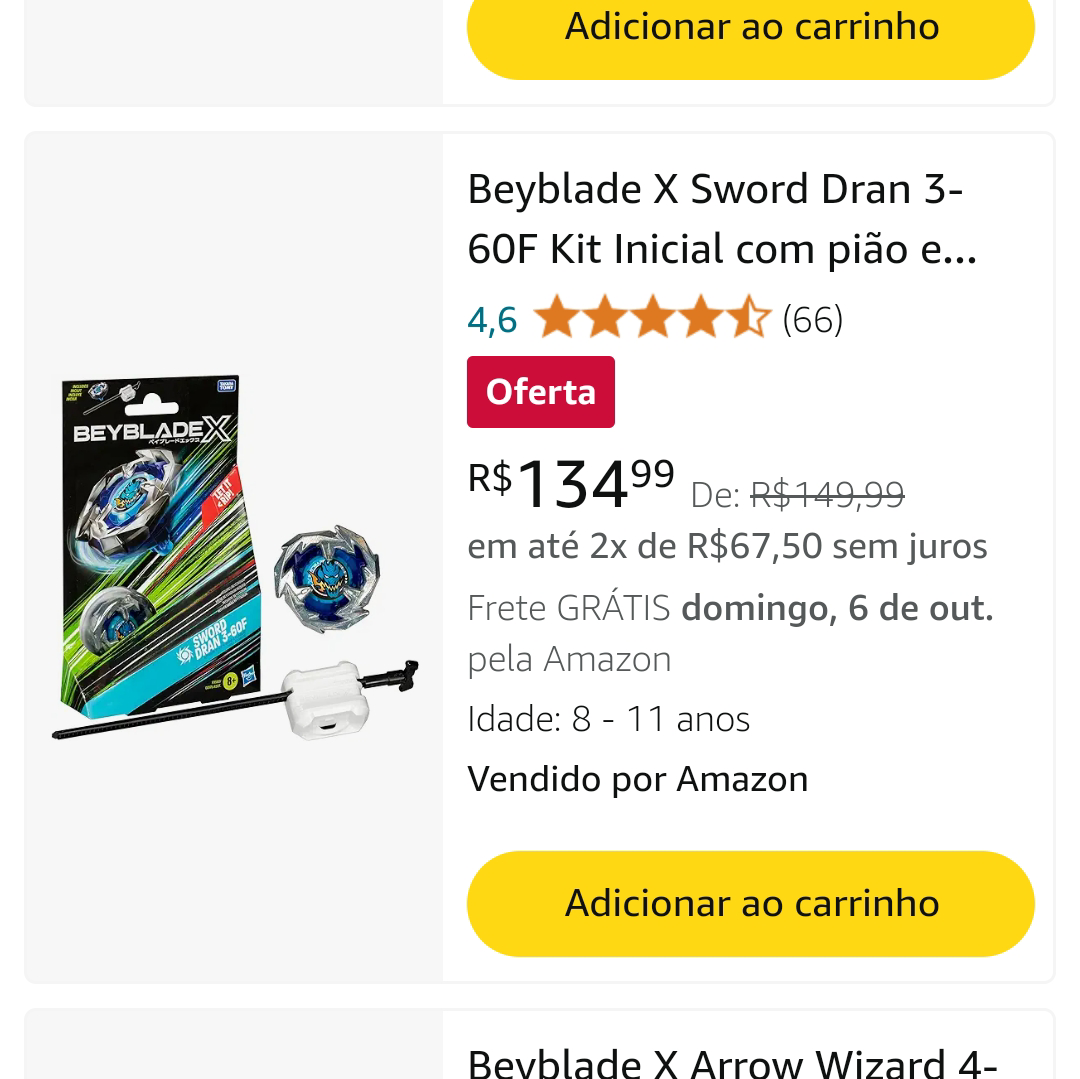Click the Frete GRÁTIS delivery date text

coord(730,608)
